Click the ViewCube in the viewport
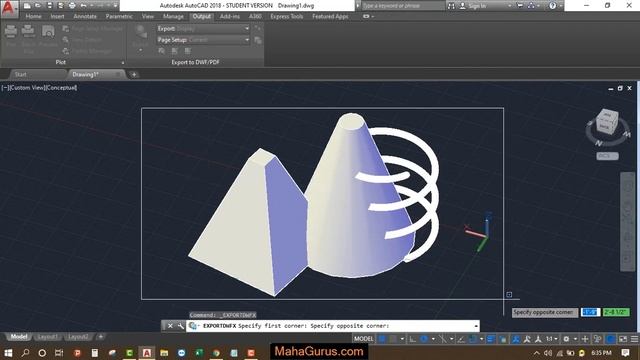The width and height of the screenshot is (640, 360). coord(607,122)
